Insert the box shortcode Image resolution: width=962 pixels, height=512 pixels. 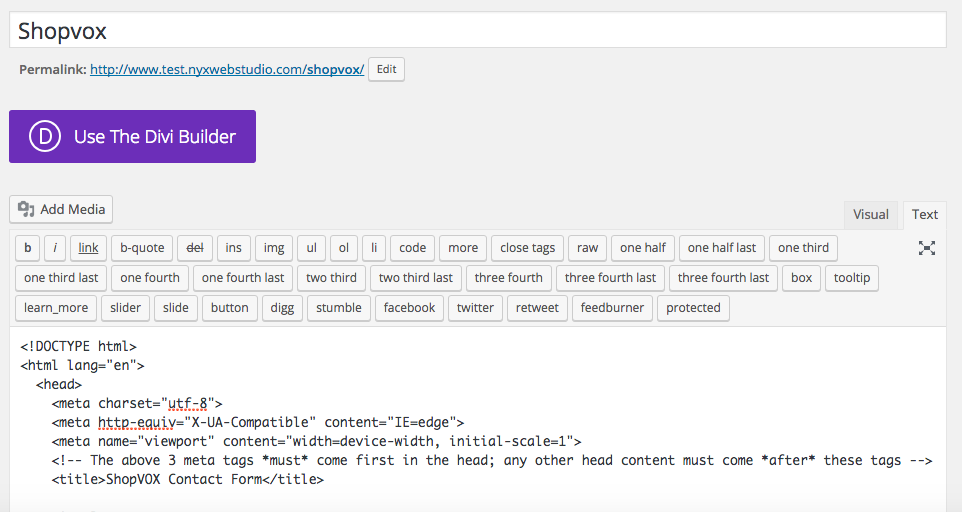click(x=802, y=278)
